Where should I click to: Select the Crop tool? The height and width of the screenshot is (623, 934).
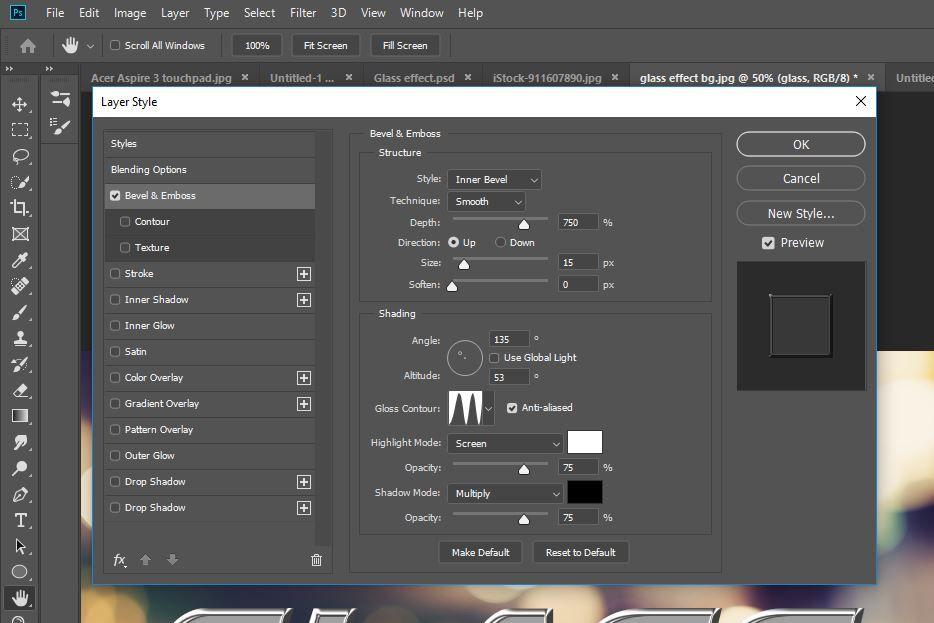coord(20,208)
